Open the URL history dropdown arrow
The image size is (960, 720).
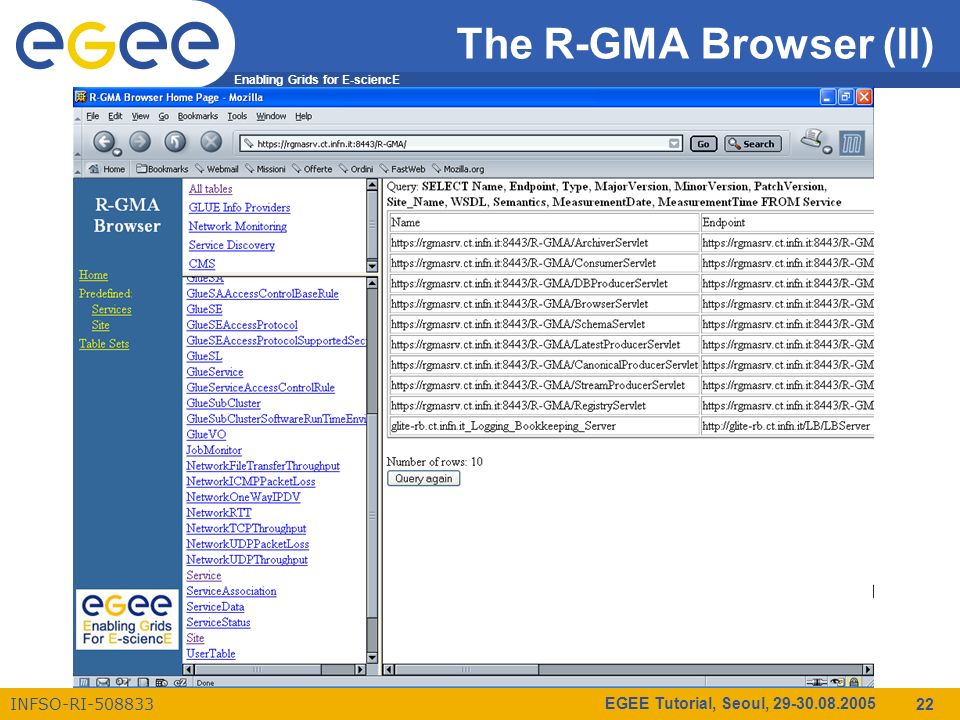(x=674, y=144)
